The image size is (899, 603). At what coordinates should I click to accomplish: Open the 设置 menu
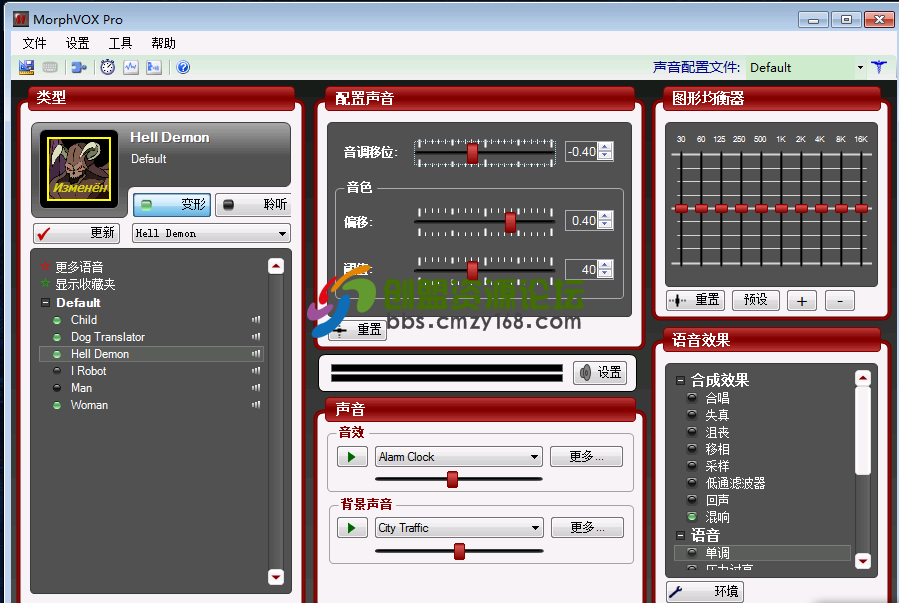77,44
